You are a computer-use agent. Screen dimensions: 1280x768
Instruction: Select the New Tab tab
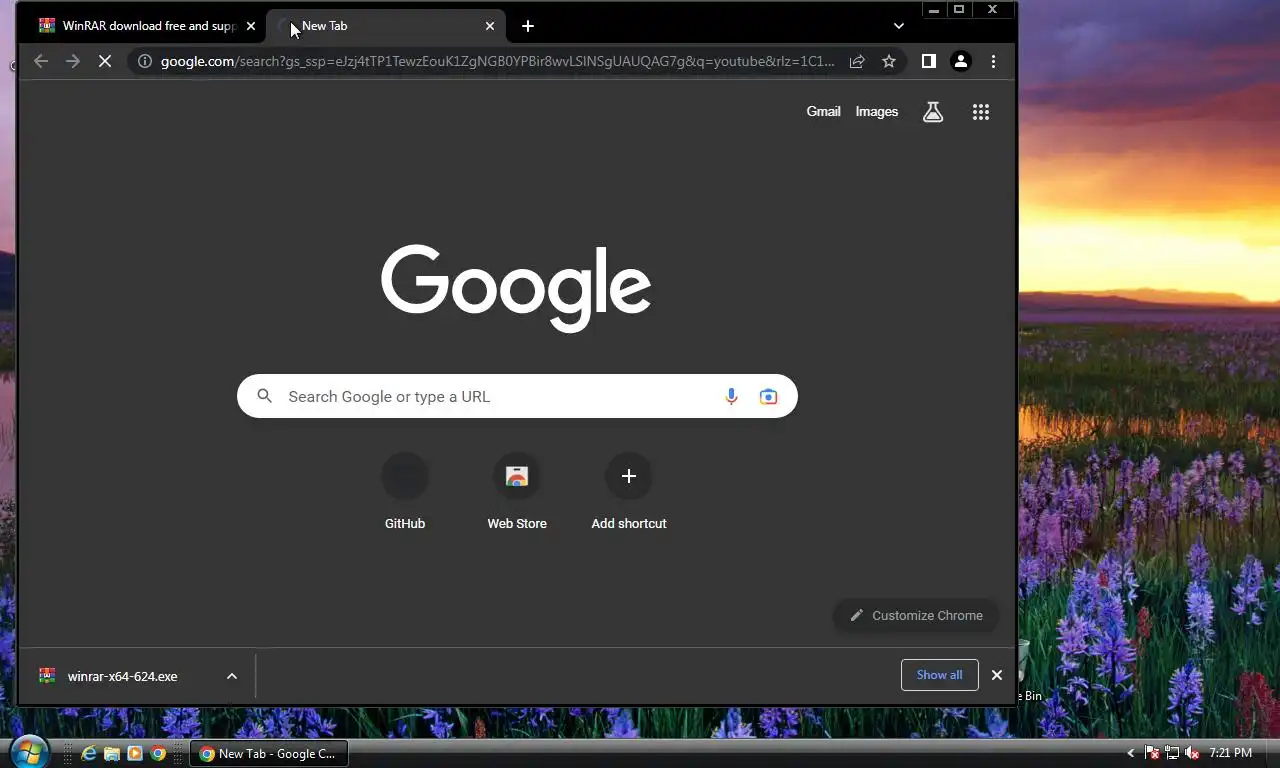(386, 26)
